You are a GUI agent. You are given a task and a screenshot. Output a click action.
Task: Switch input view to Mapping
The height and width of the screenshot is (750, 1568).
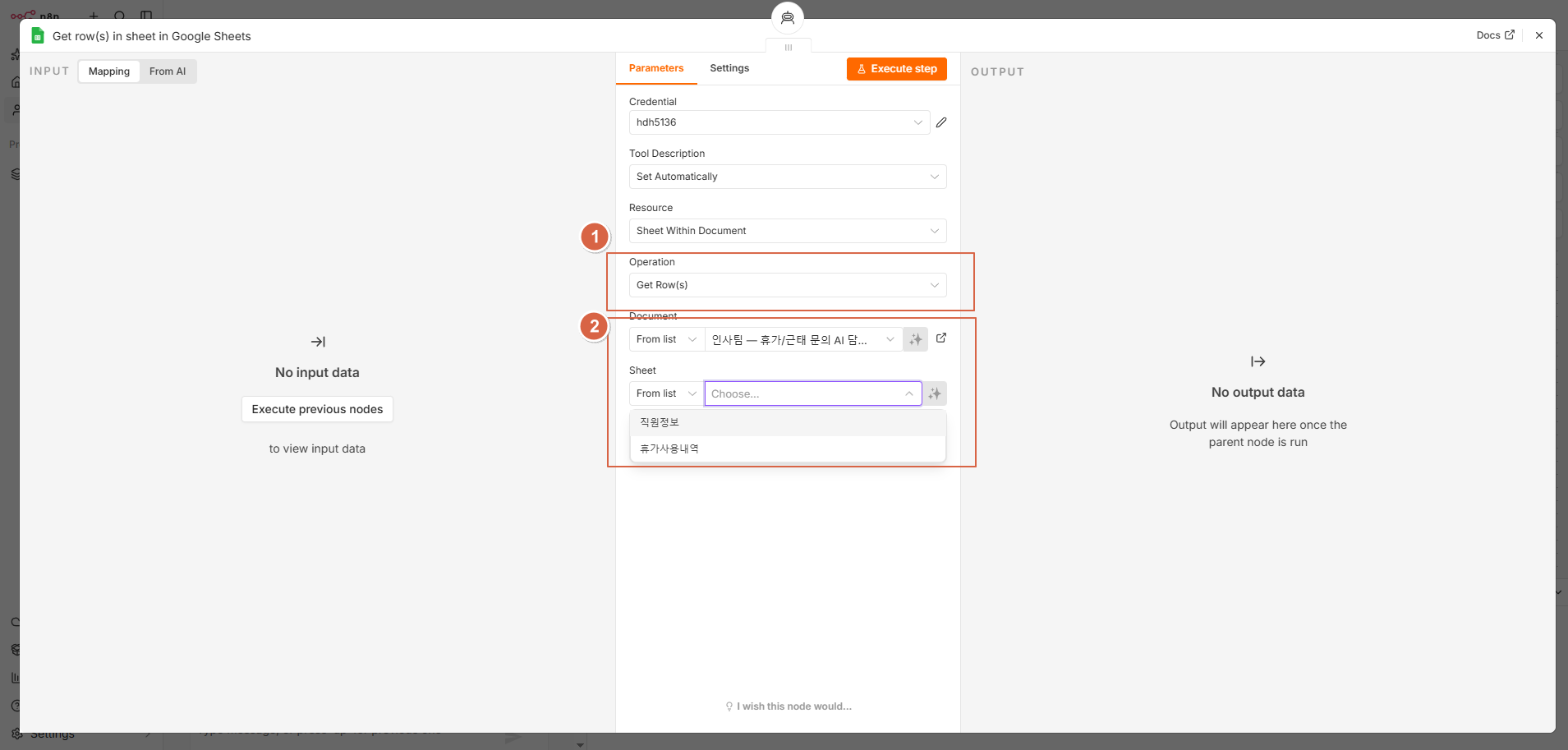click(x=109, y=71)
